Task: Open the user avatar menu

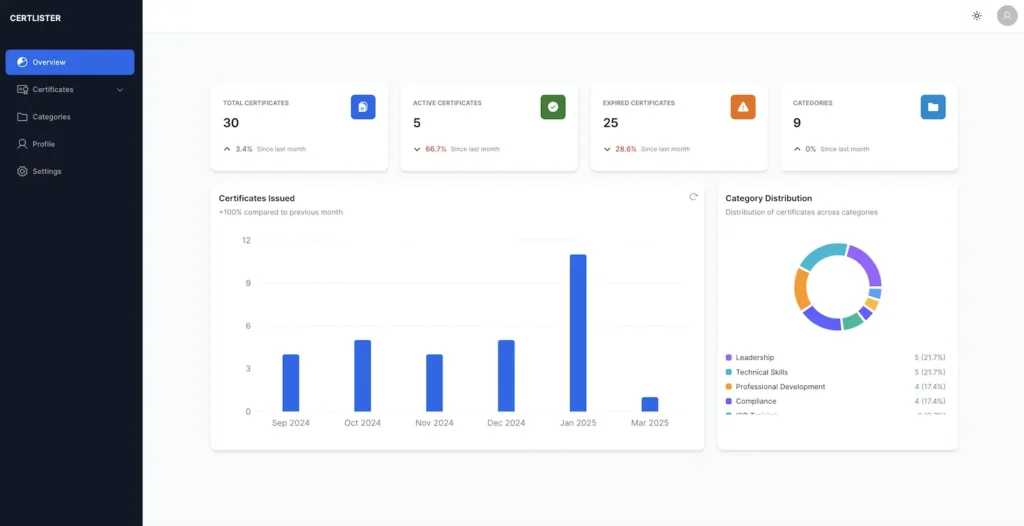Action: point(1007,16)
